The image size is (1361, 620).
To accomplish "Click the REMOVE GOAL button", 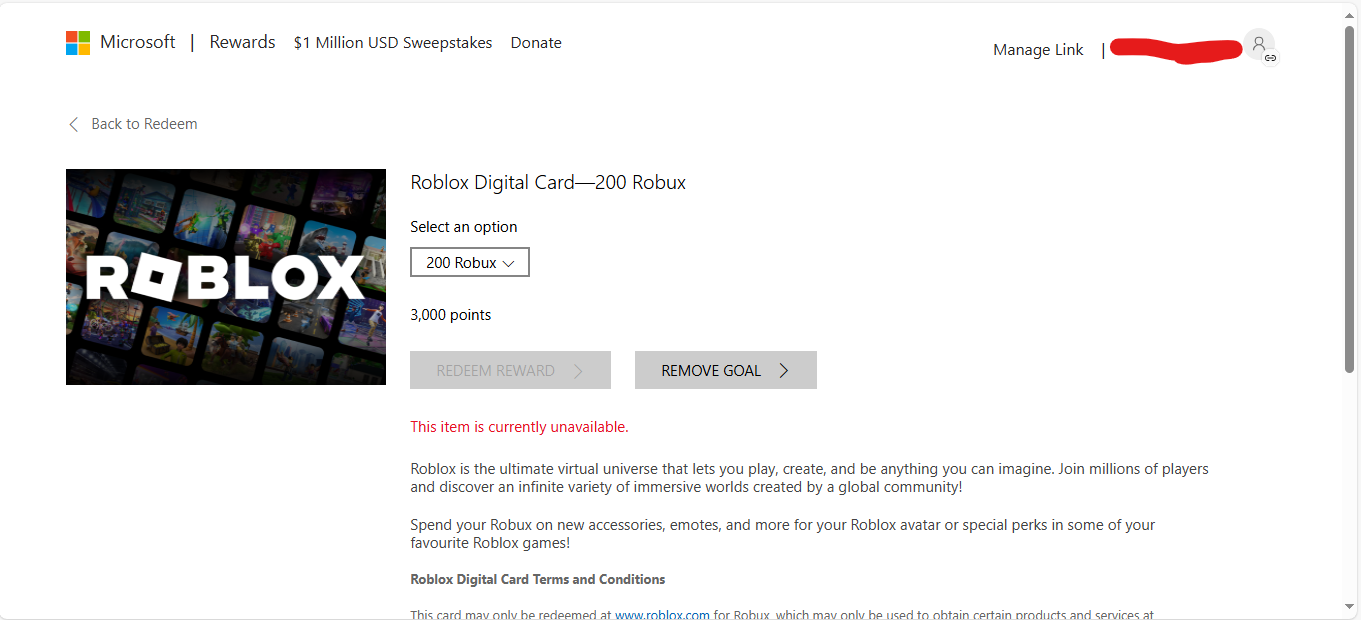I will coord(726,370).
